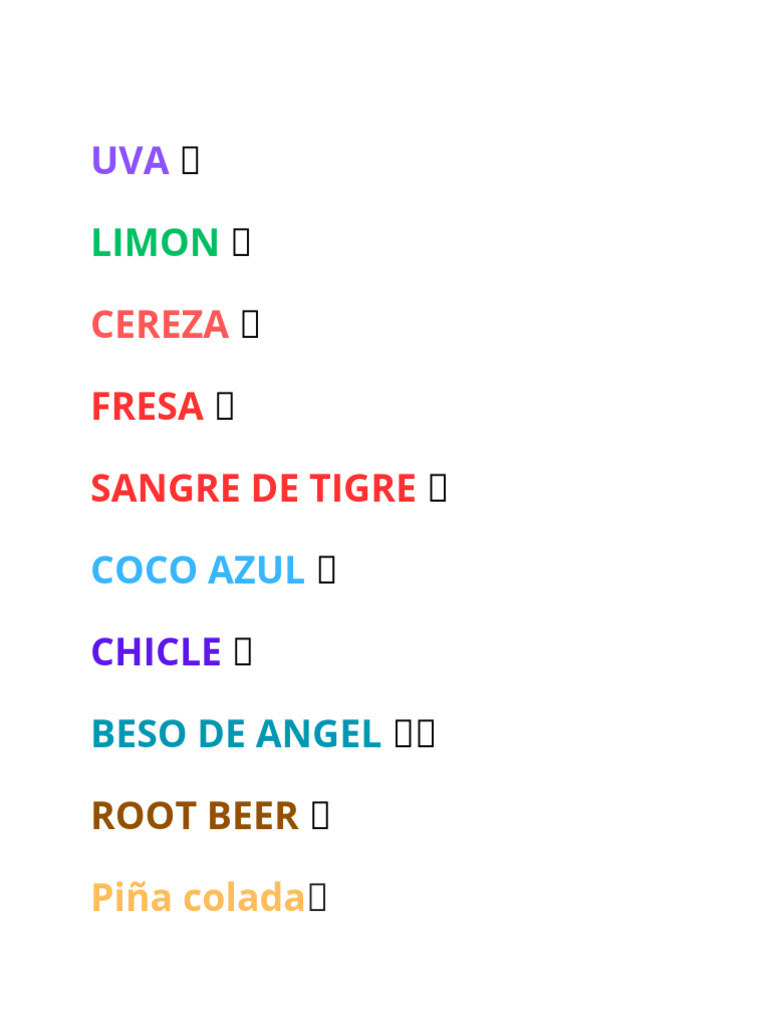768x1024 pixels.
Task: Click the brown ROOT BEER text
Action: (x=195, y=816)
